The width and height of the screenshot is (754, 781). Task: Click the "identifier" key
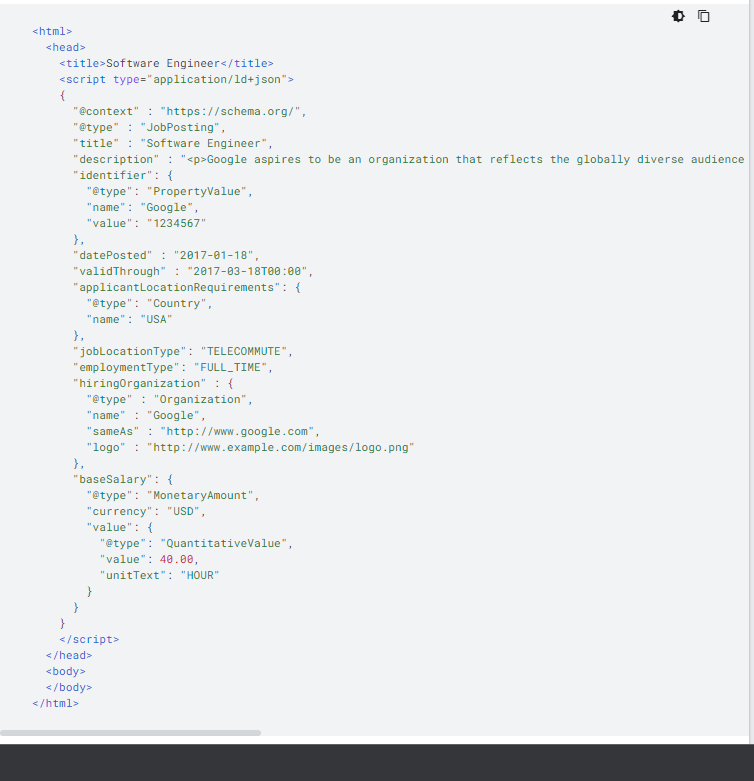pos(113,175)
